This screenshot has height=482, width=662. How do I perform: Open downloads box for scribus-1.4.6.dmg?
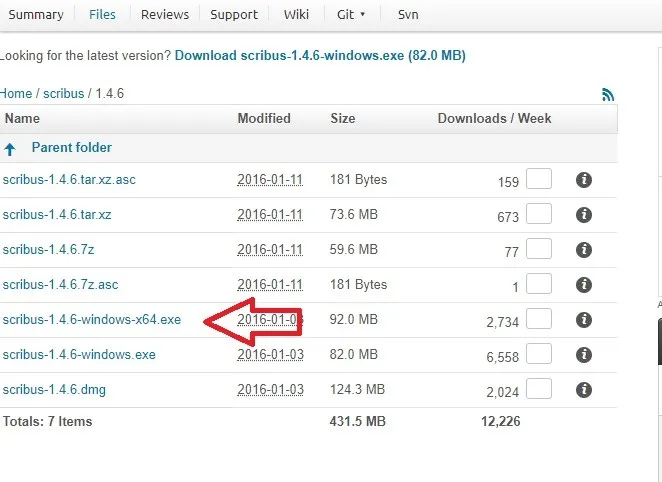[539, 389]
